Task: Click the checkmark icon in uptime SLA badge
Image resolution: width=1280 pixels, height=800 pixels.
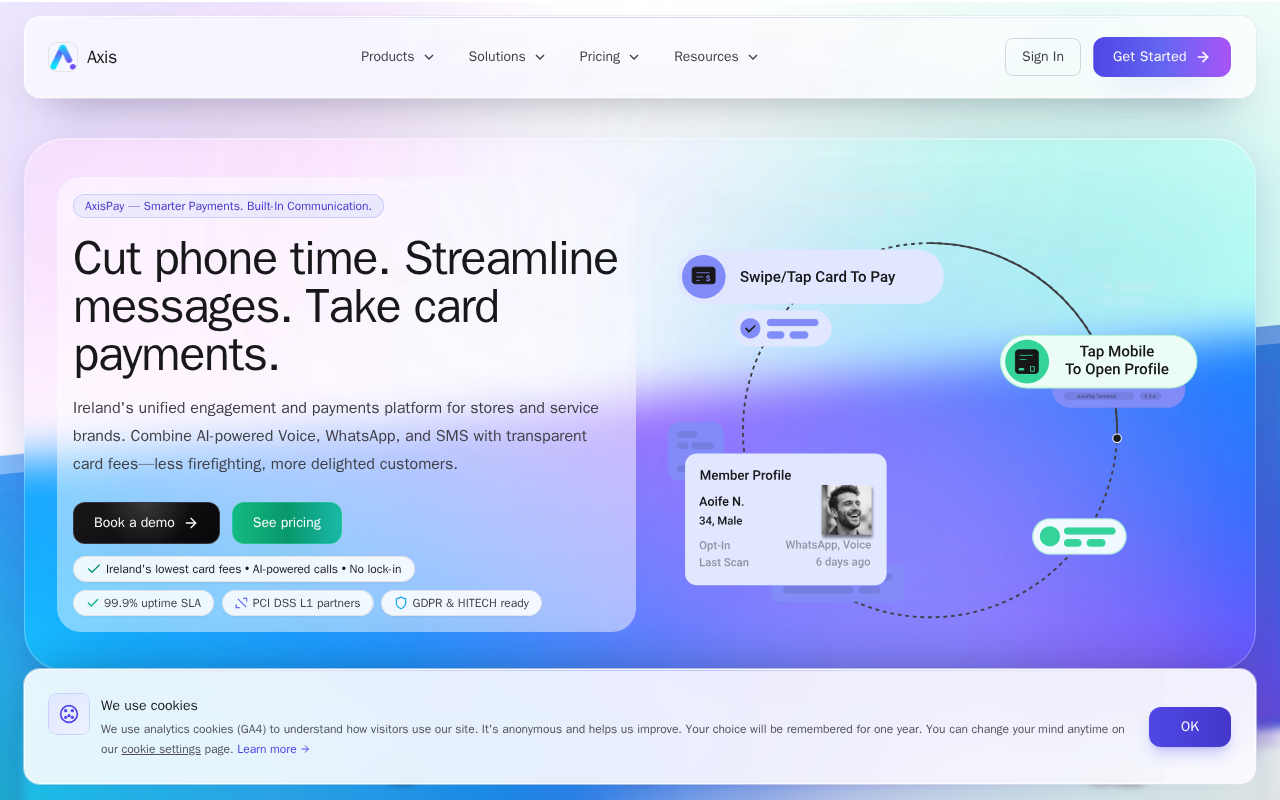Action: click(x=93, y=603)
